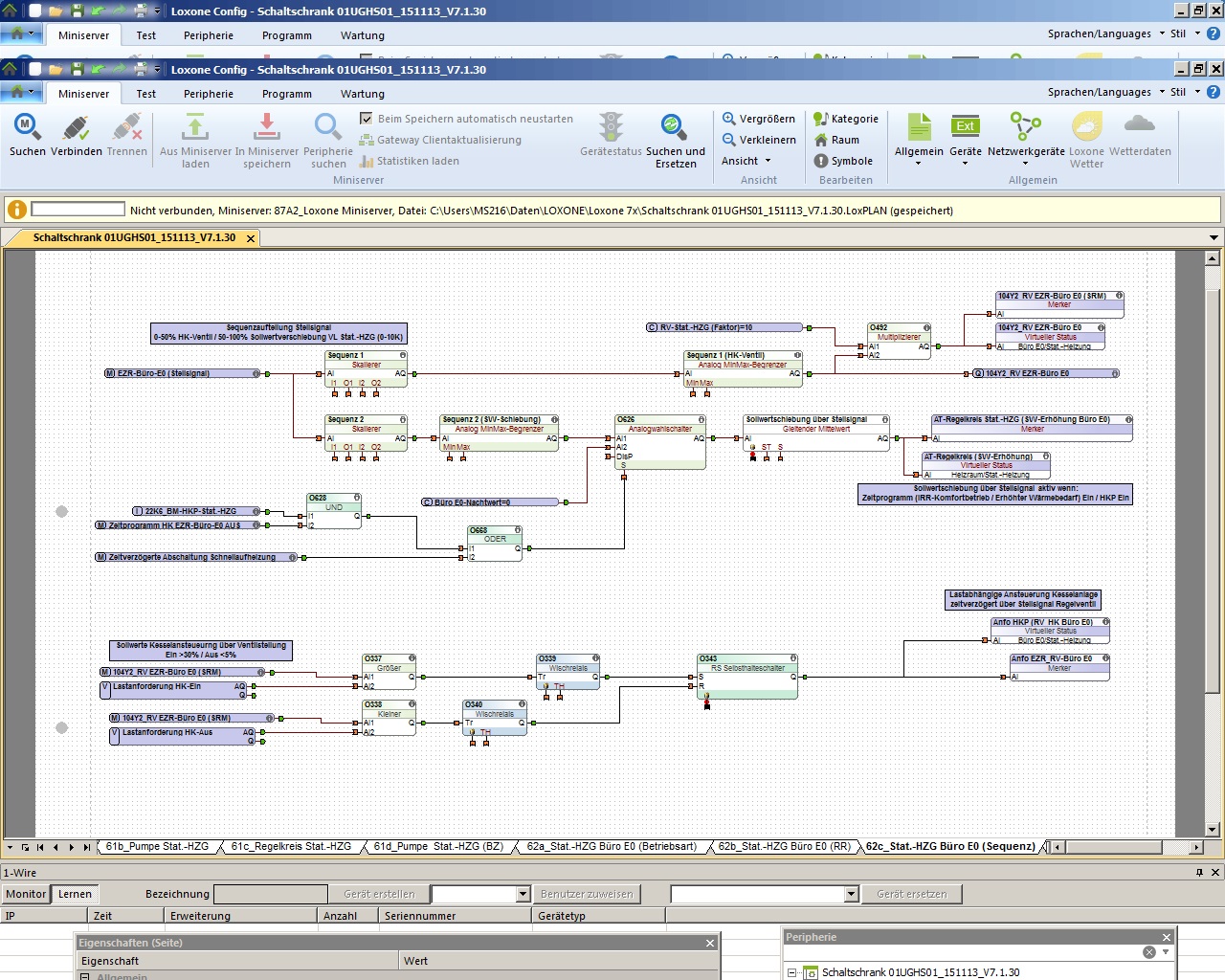This screenshot has height=980, width=1225.
Task: Click the Raum house icon
Action: tap(821, 140)
